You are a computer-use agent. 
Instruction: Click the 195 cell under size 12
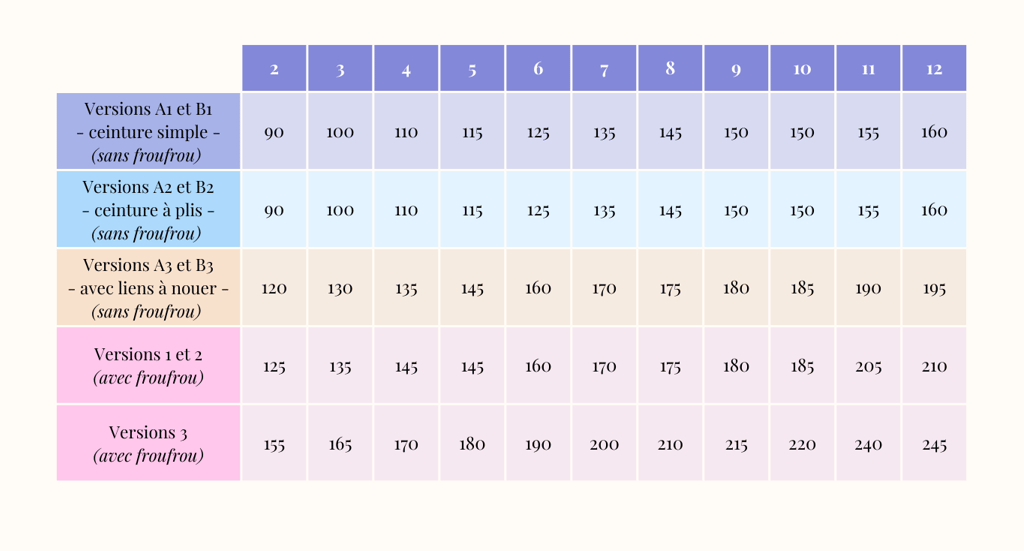click(x=934, y=287)
